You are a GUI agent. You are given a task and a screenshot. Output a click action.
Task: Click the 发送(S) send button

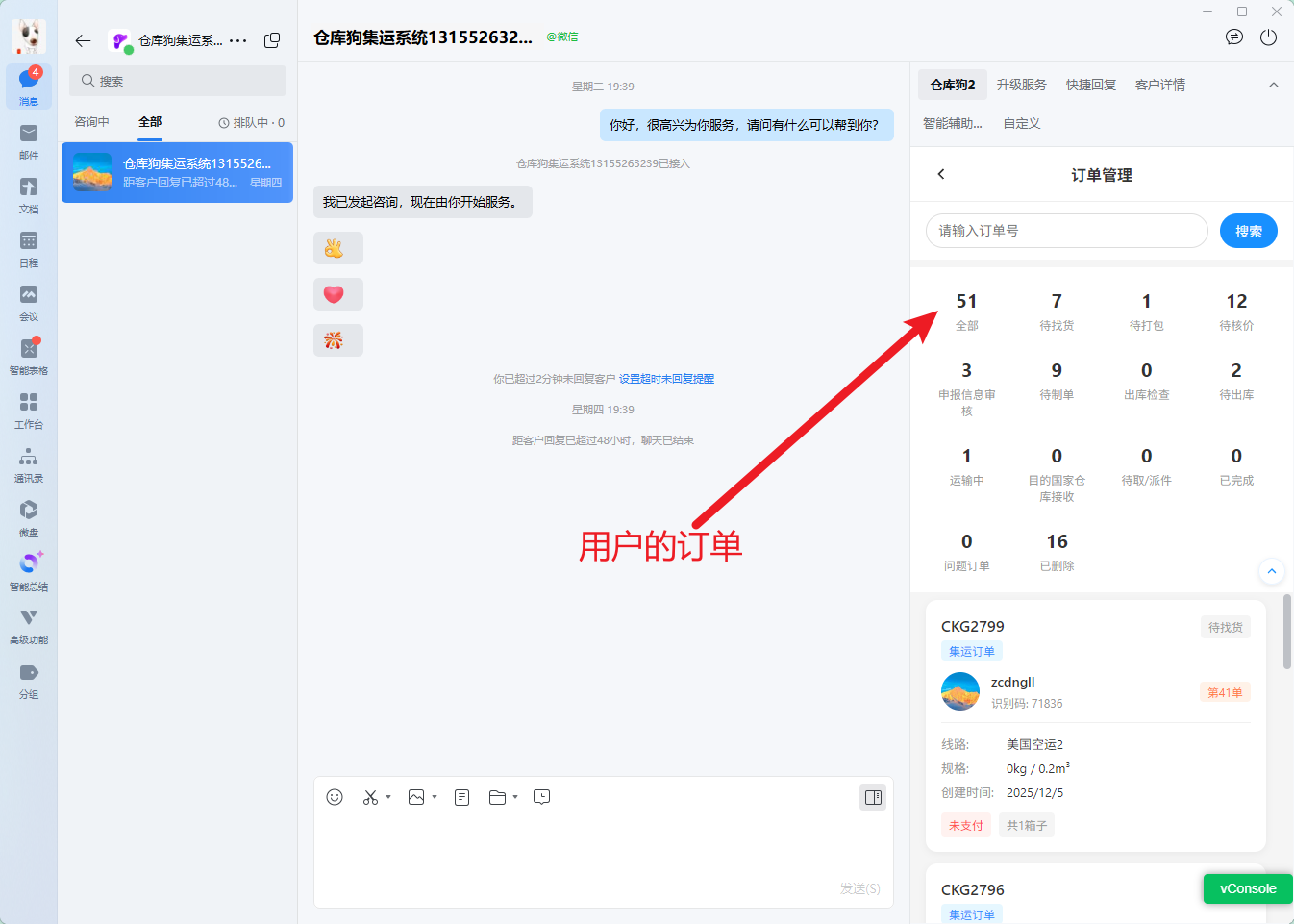coord(859,888)
